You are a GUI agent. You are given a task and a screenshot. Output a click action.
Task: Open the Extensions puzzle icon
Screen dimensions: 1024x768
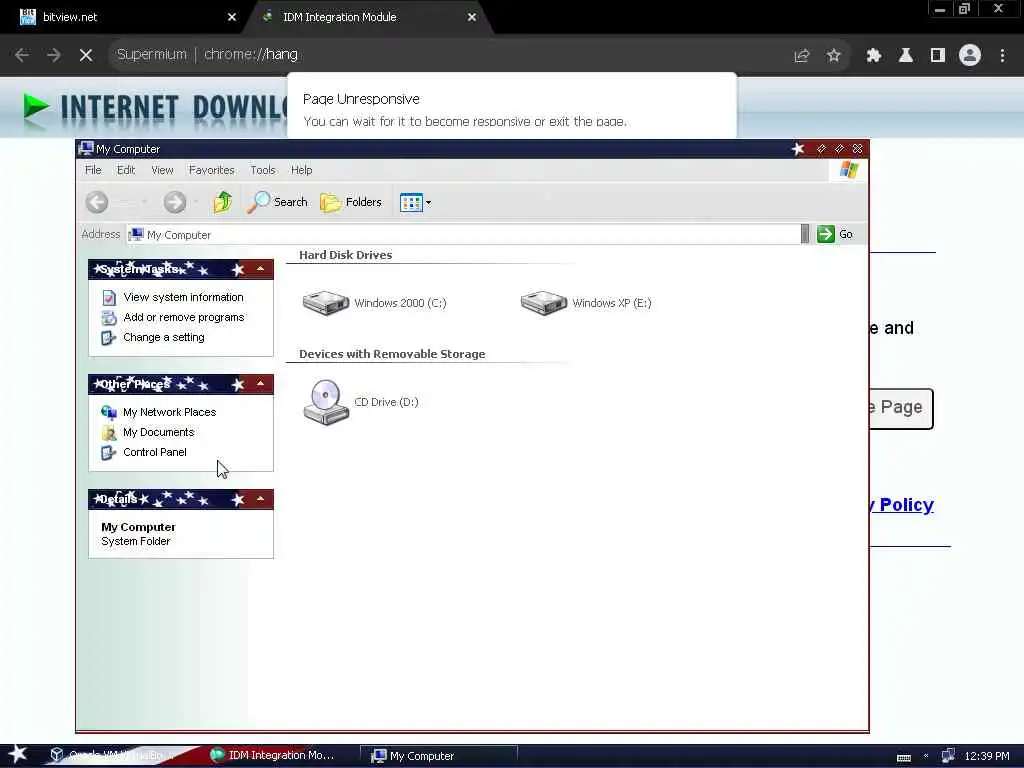pyautogui.click(x=874, y=56)
